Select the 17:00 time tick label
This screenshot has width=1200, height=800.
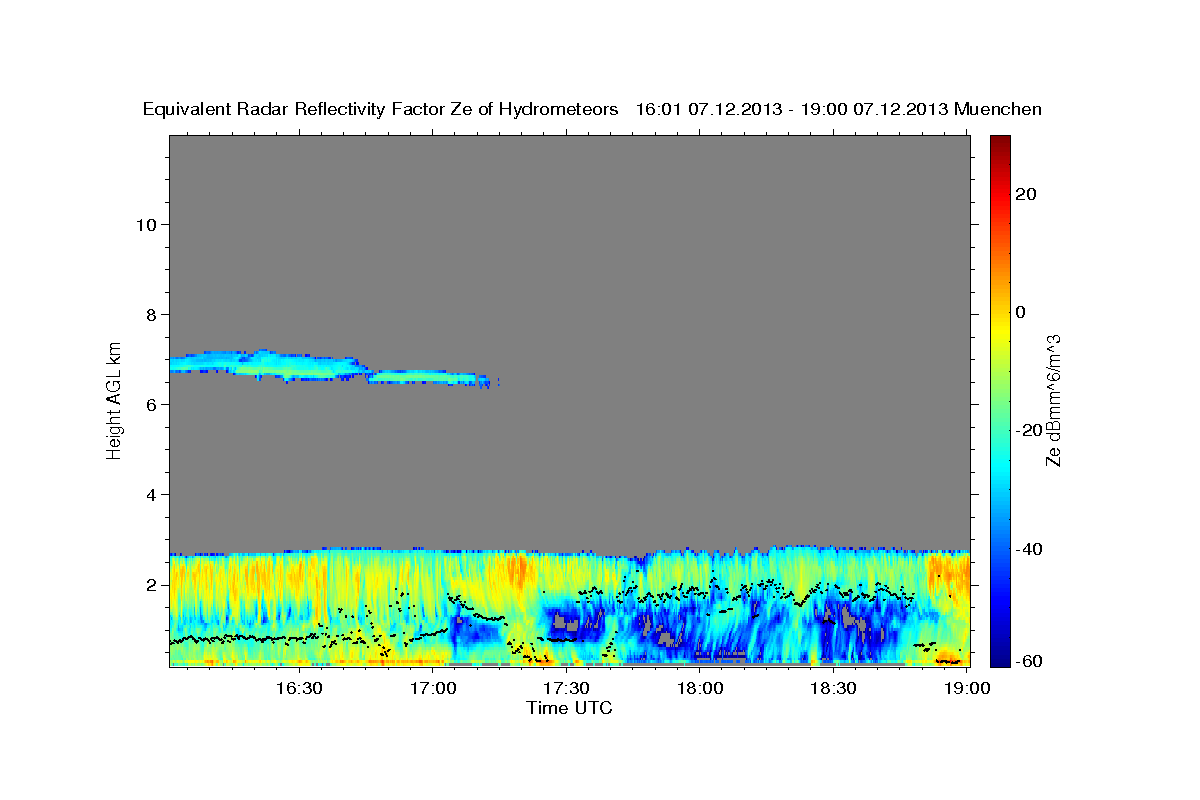tap(434, 689)
